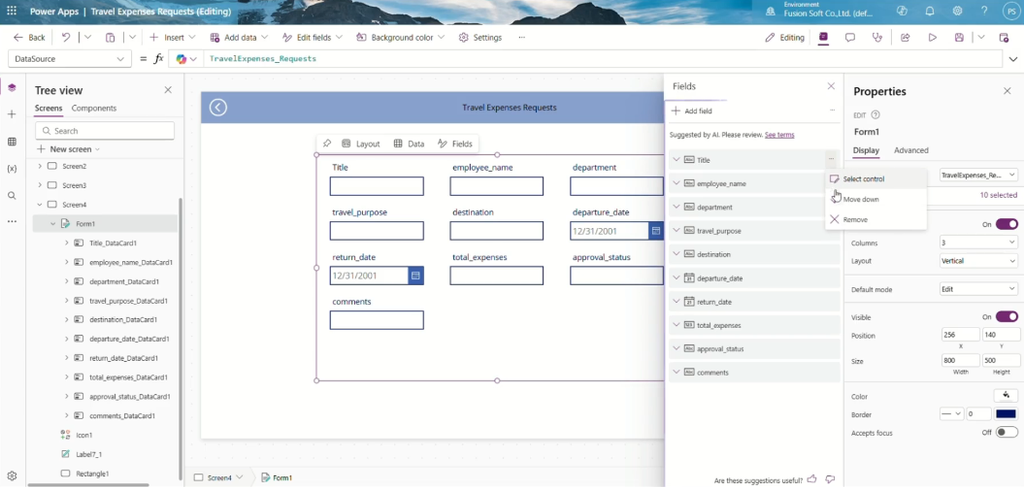Click the Save icon in top toolbar
This screenshot has width=1024, height=487.
point(959,38)
